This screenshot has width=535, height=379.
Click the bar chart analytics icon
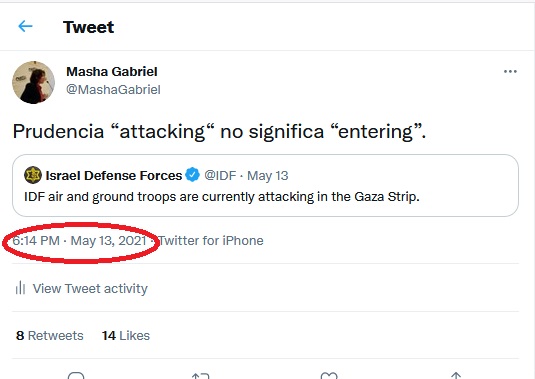20,288
